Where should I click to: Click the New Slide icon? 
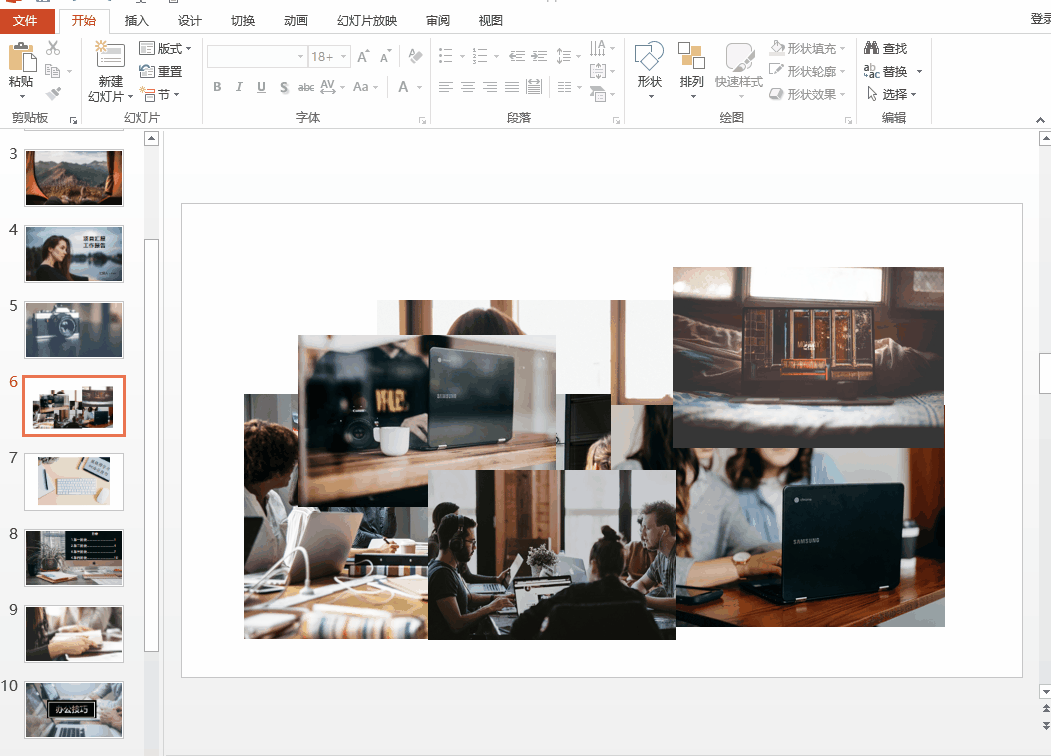(109, 56)
